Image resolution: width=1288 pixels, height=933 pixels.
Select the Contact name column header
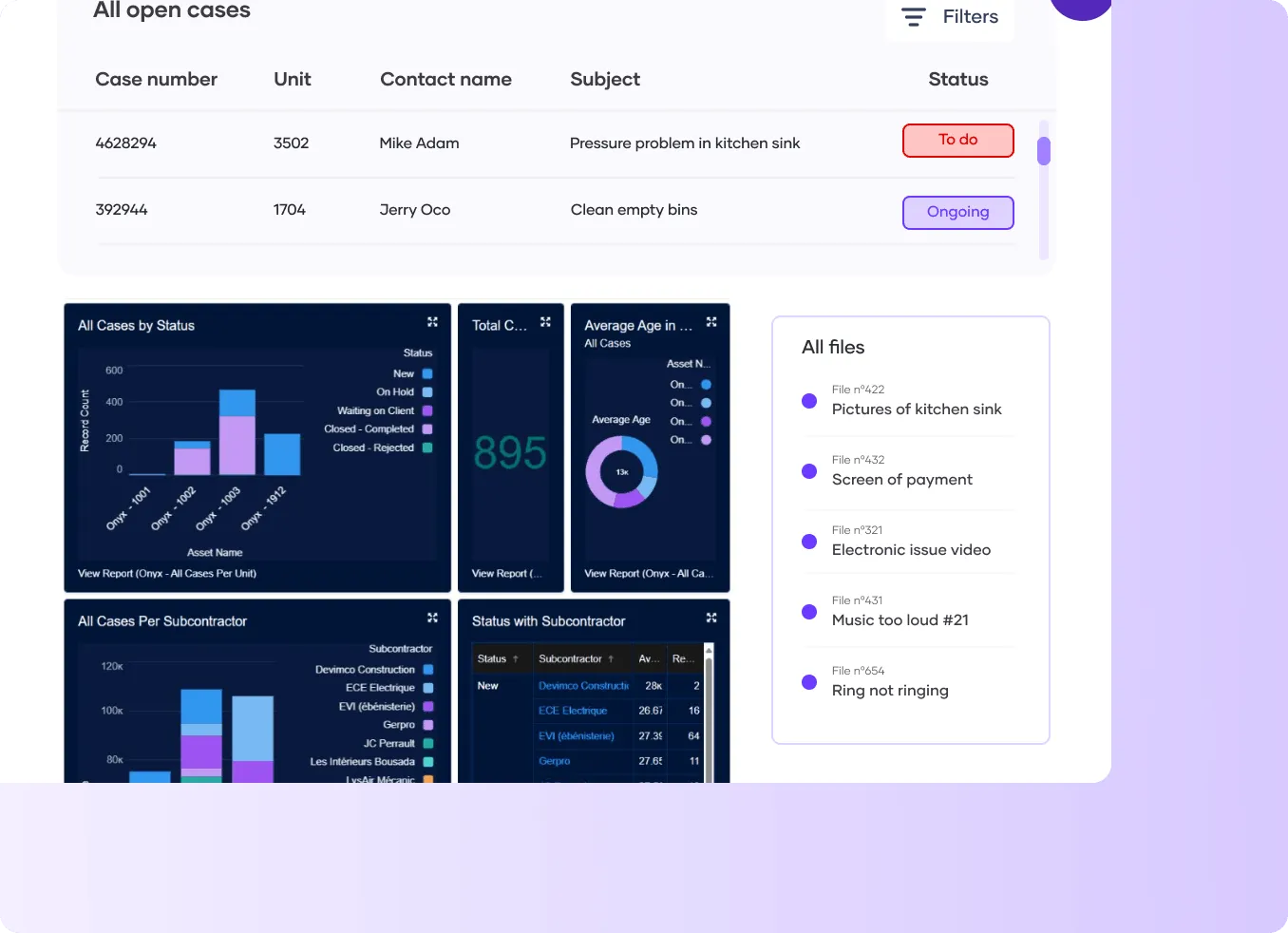pyautogui.click(x=445, y=79)
